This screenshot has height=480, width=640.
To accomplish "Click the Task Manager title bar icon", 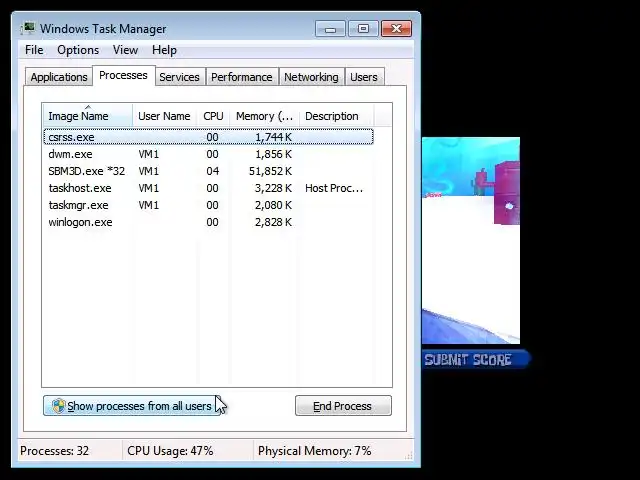I will 28,29.
